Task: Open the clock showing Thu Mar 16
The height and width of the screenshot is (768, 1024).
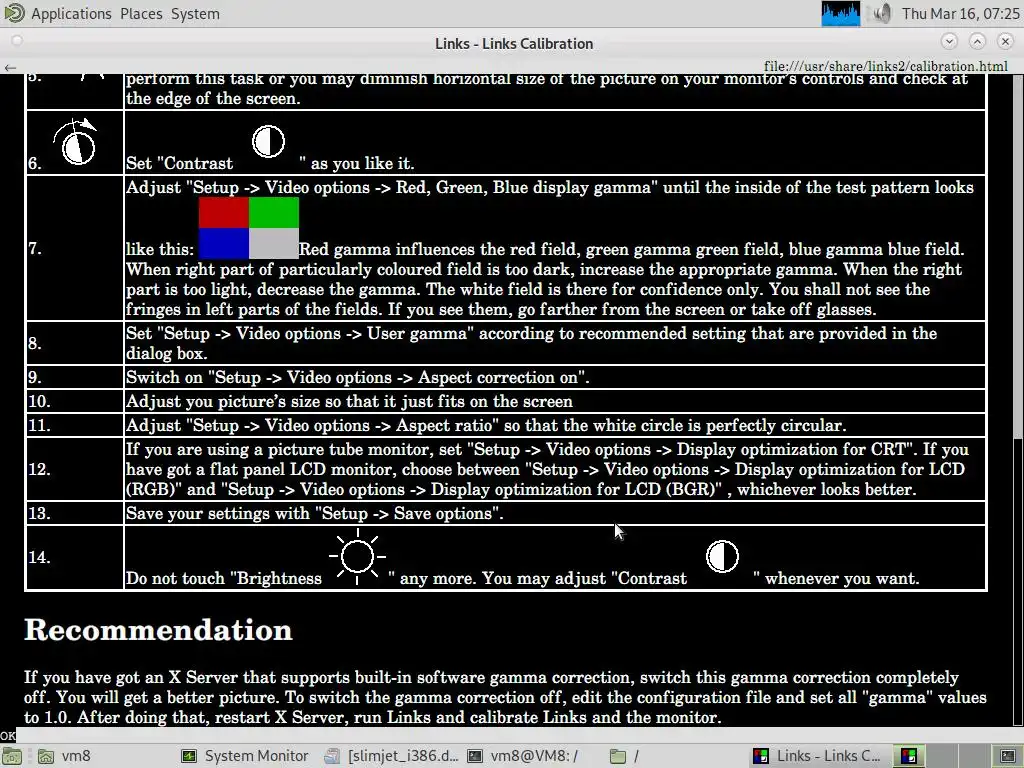Action: 961,14
